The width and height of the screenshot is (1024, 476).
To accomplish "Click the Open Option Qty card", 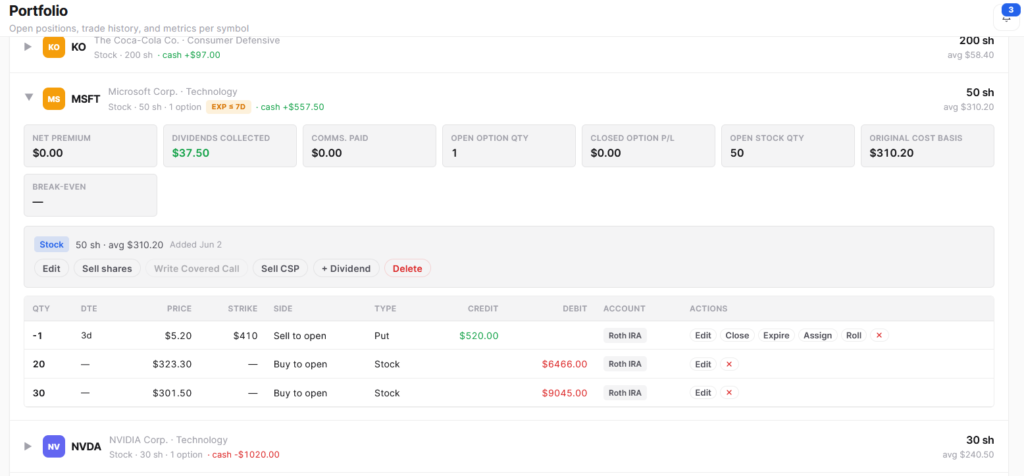I will (509, 146).
